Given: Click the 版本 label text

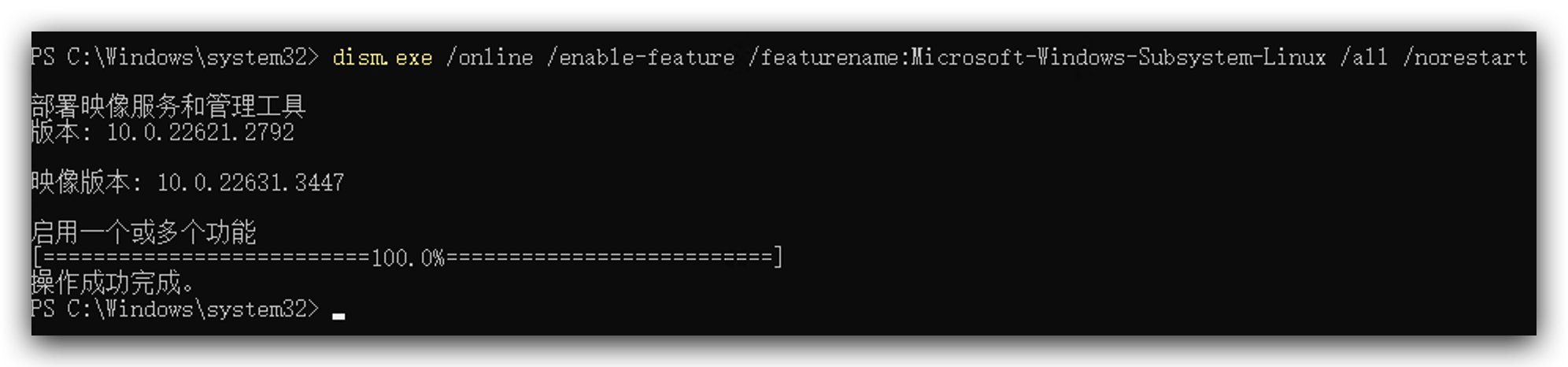Looking at the screenshot, I should point(56,132).
